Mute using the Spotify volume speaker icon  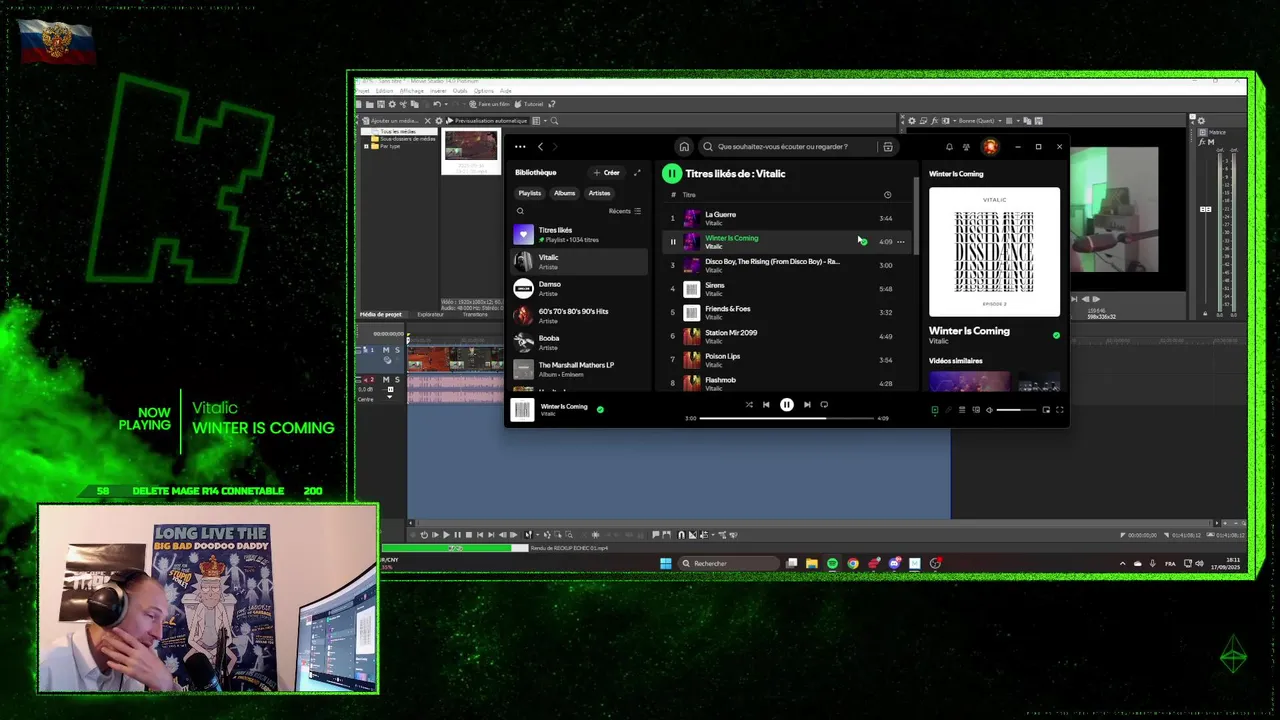coord(989,410)
